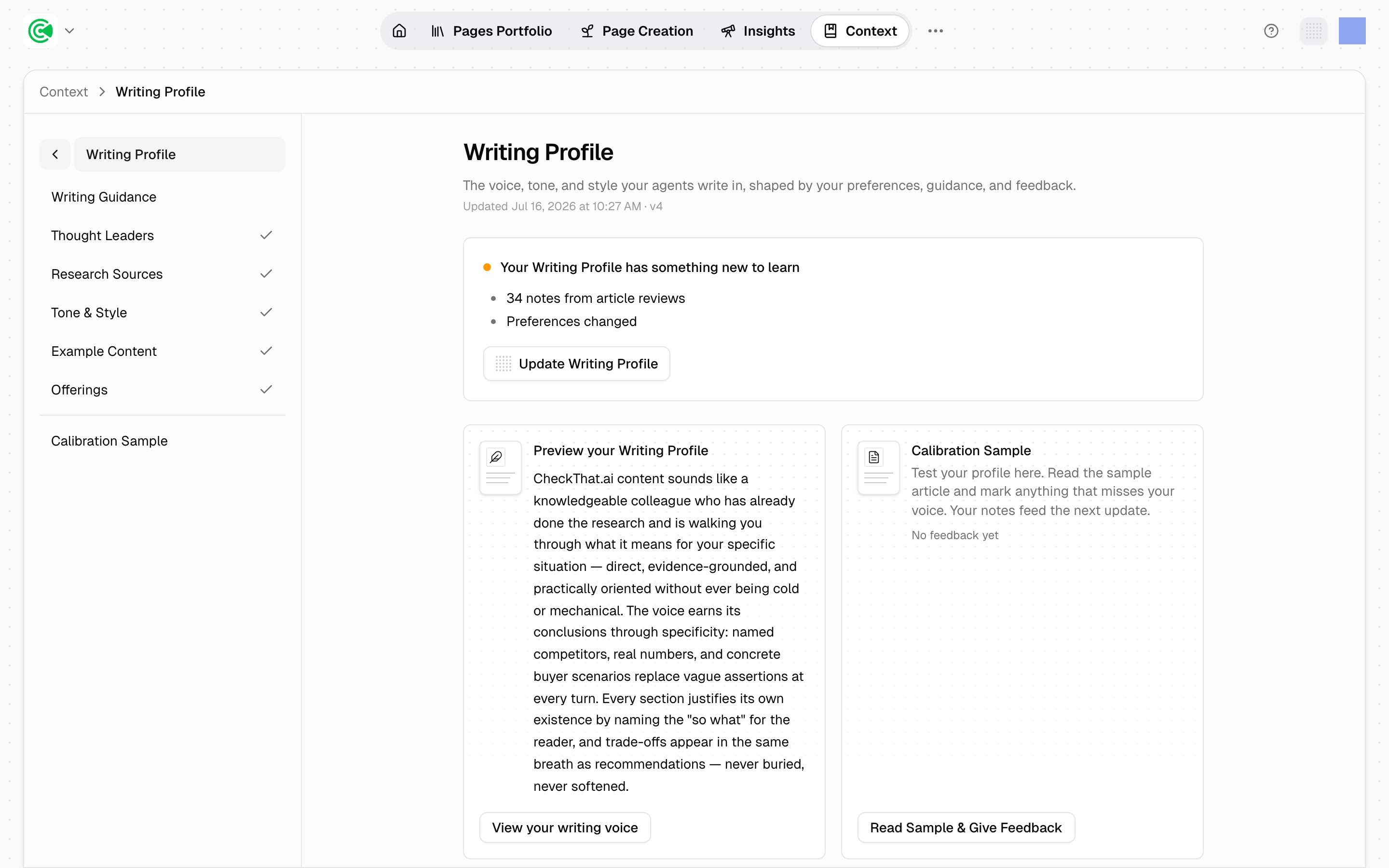This screenshot has width=1389, height=868.
Task: Click the checkmark next to Offerings
Action: coord(266,390)
